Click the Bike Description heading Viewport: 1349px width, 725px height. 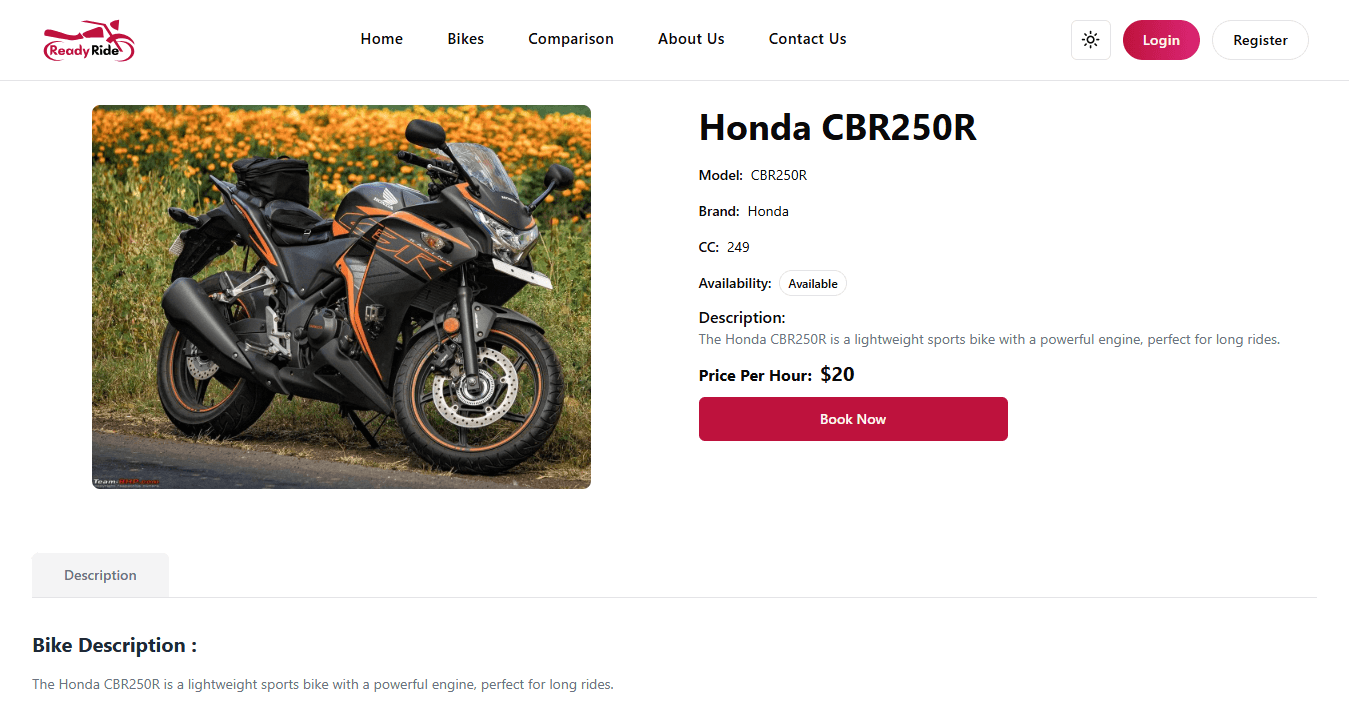[114, 646]
